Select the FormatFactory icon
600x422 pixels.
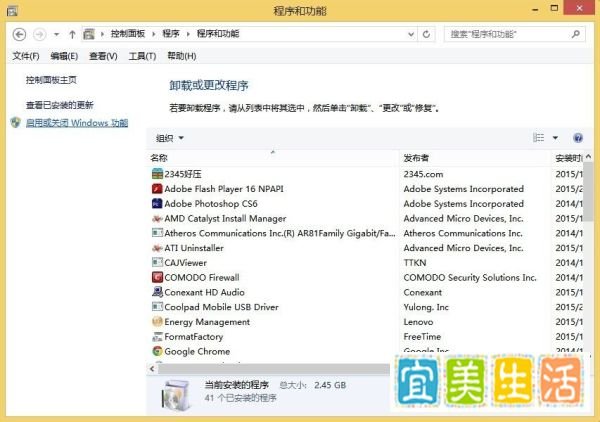click(x=157, y=337)
